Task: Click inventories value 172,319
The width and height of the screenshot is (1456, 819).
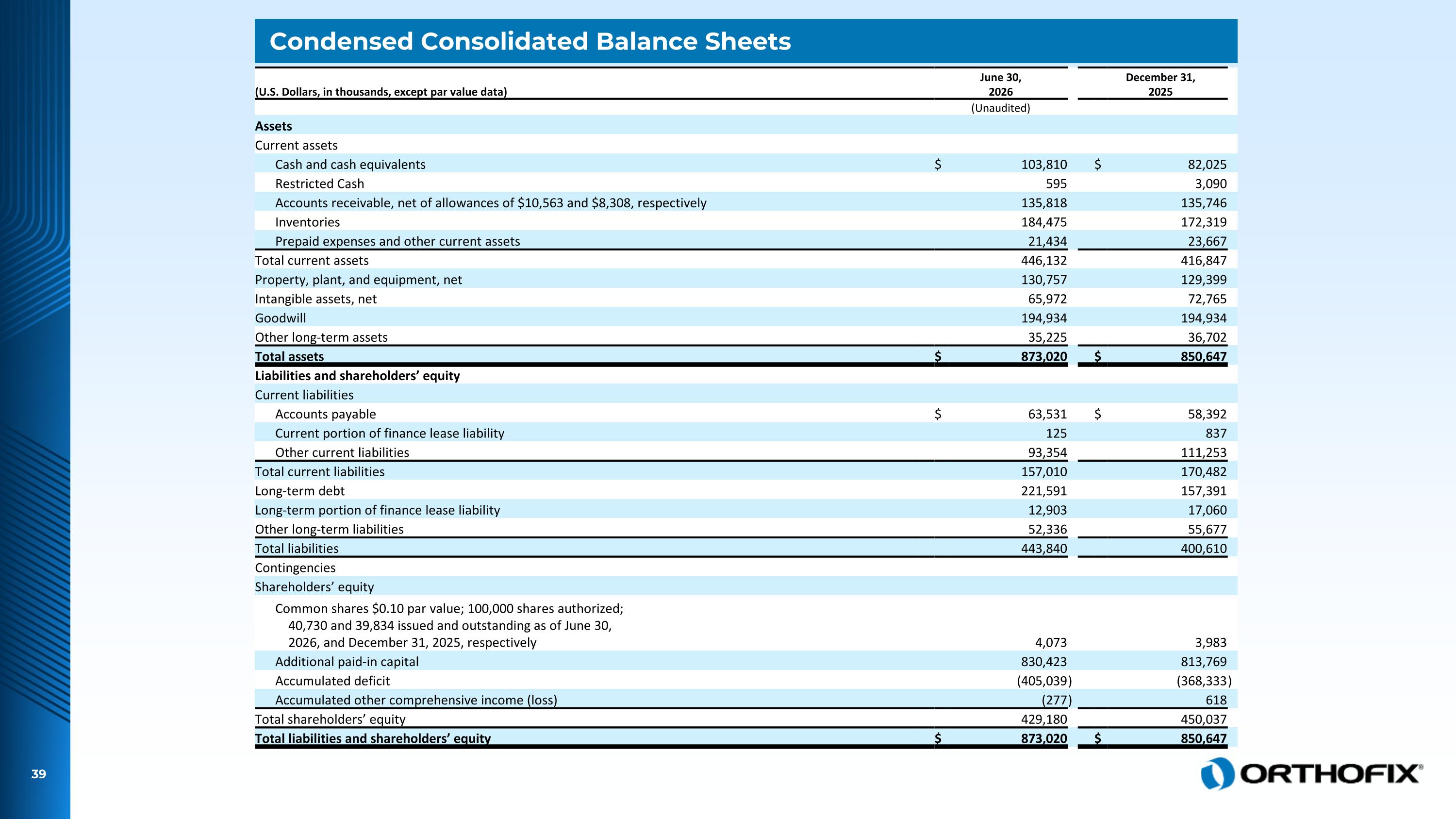Action: tap(1204, 222)
